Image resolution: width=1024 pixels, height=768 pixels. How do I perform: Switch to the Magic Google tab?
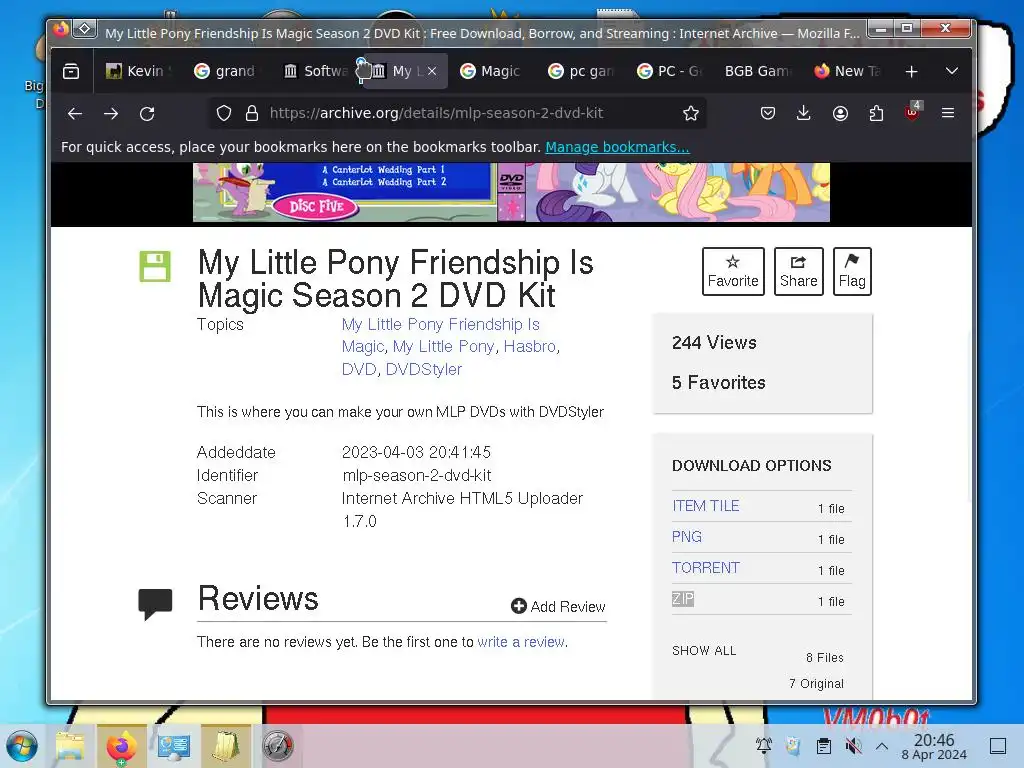(x=491, y=71)
